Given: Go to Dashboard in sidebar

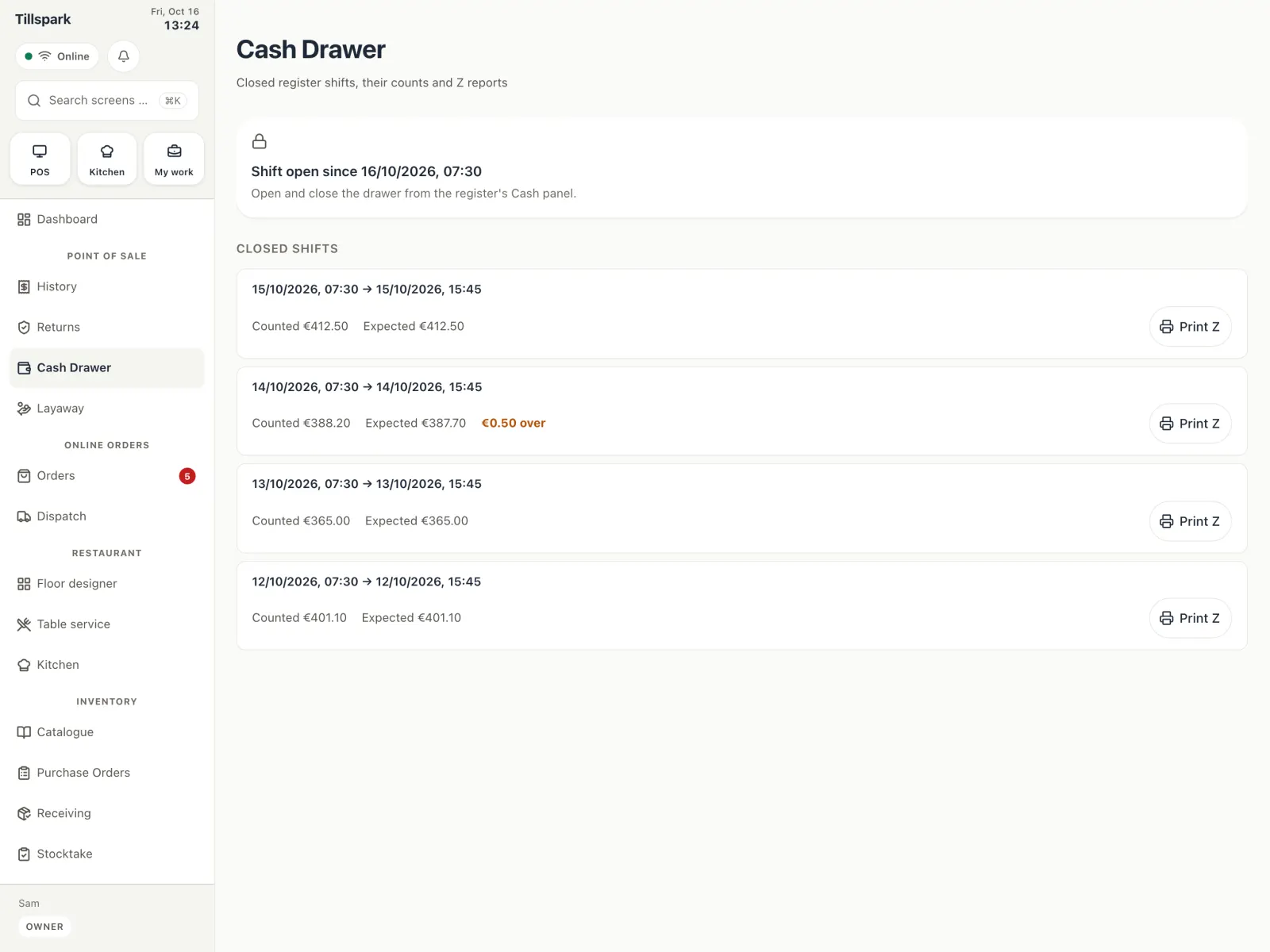Looking at the screenshot, I should click(x=107, y=219).
